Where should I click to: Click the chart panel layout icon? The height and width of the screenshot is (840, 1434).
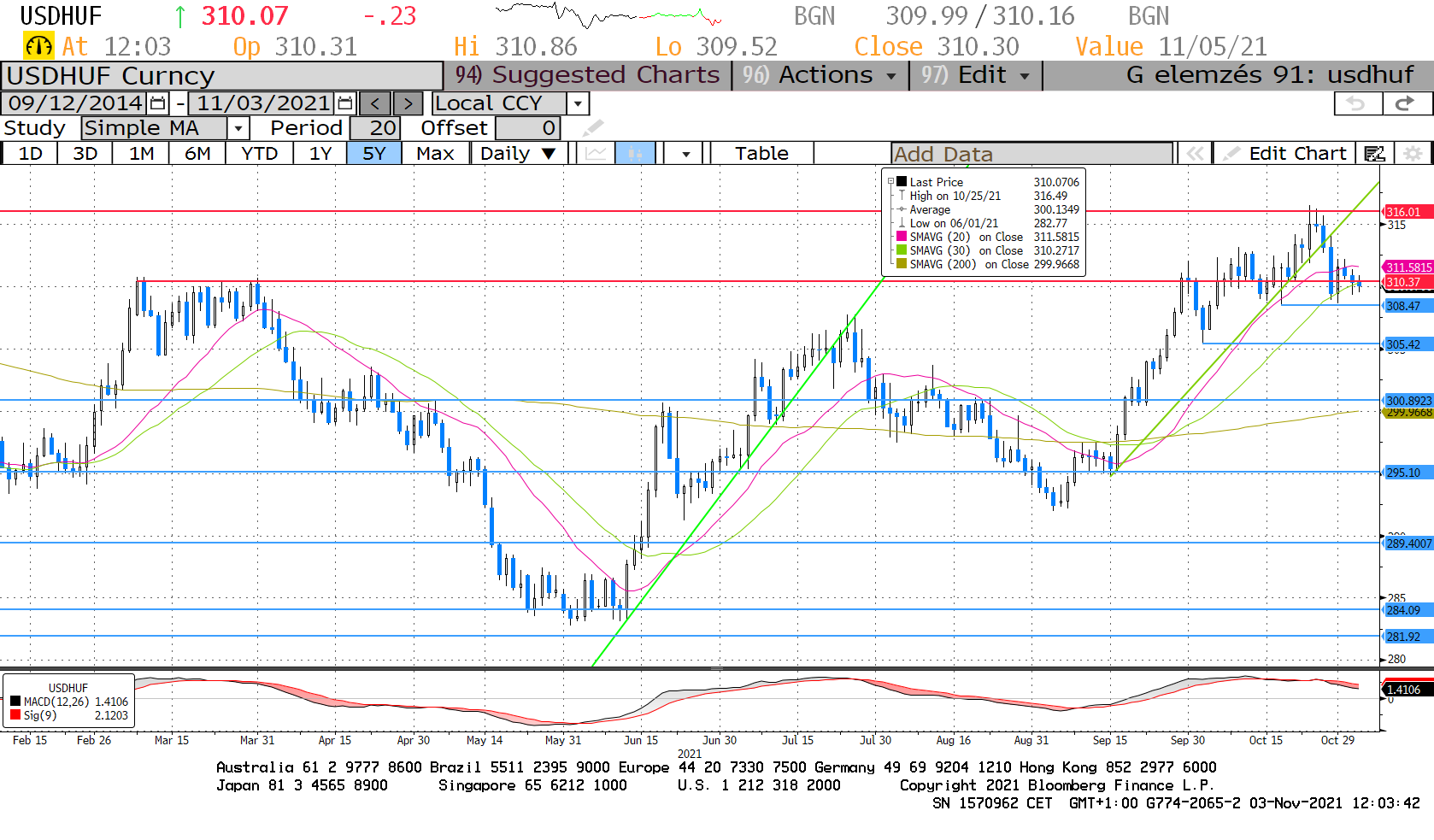coord(1374,154)
